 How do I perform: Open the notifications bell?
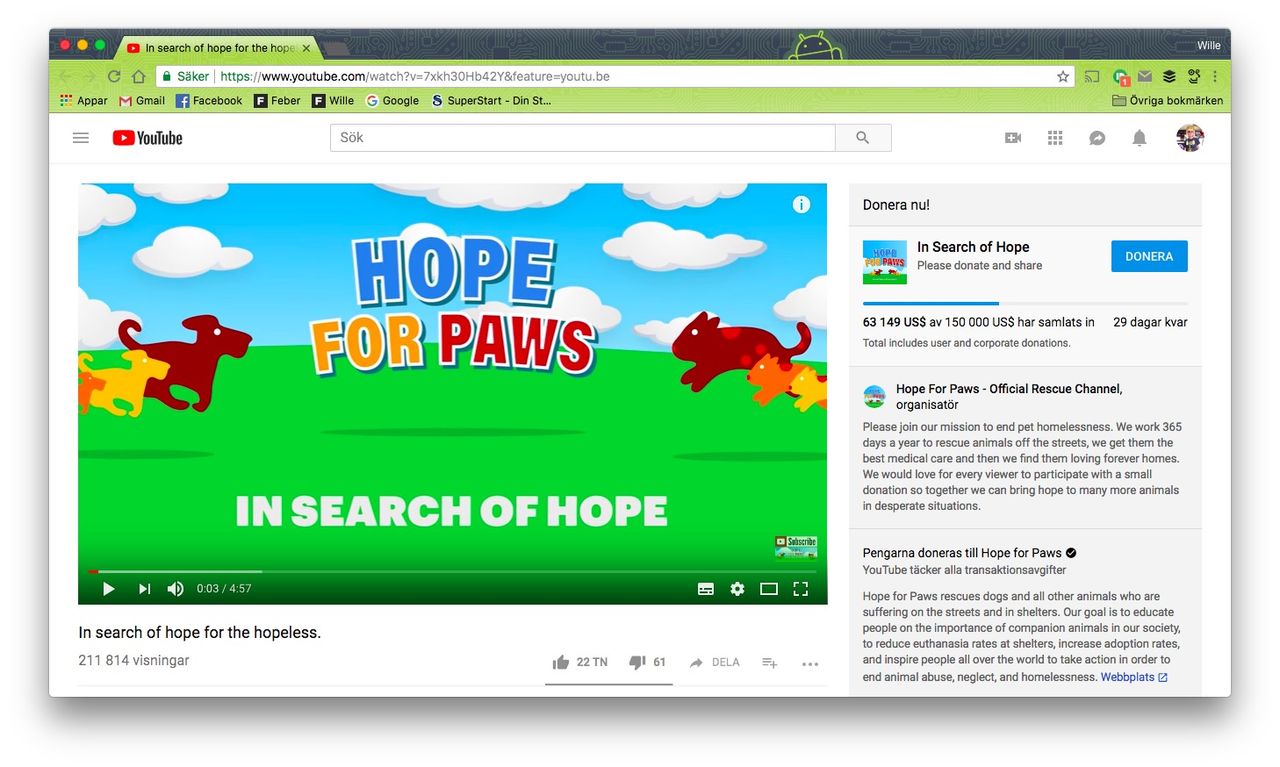pyautogui.click(x=1139, y=138)
